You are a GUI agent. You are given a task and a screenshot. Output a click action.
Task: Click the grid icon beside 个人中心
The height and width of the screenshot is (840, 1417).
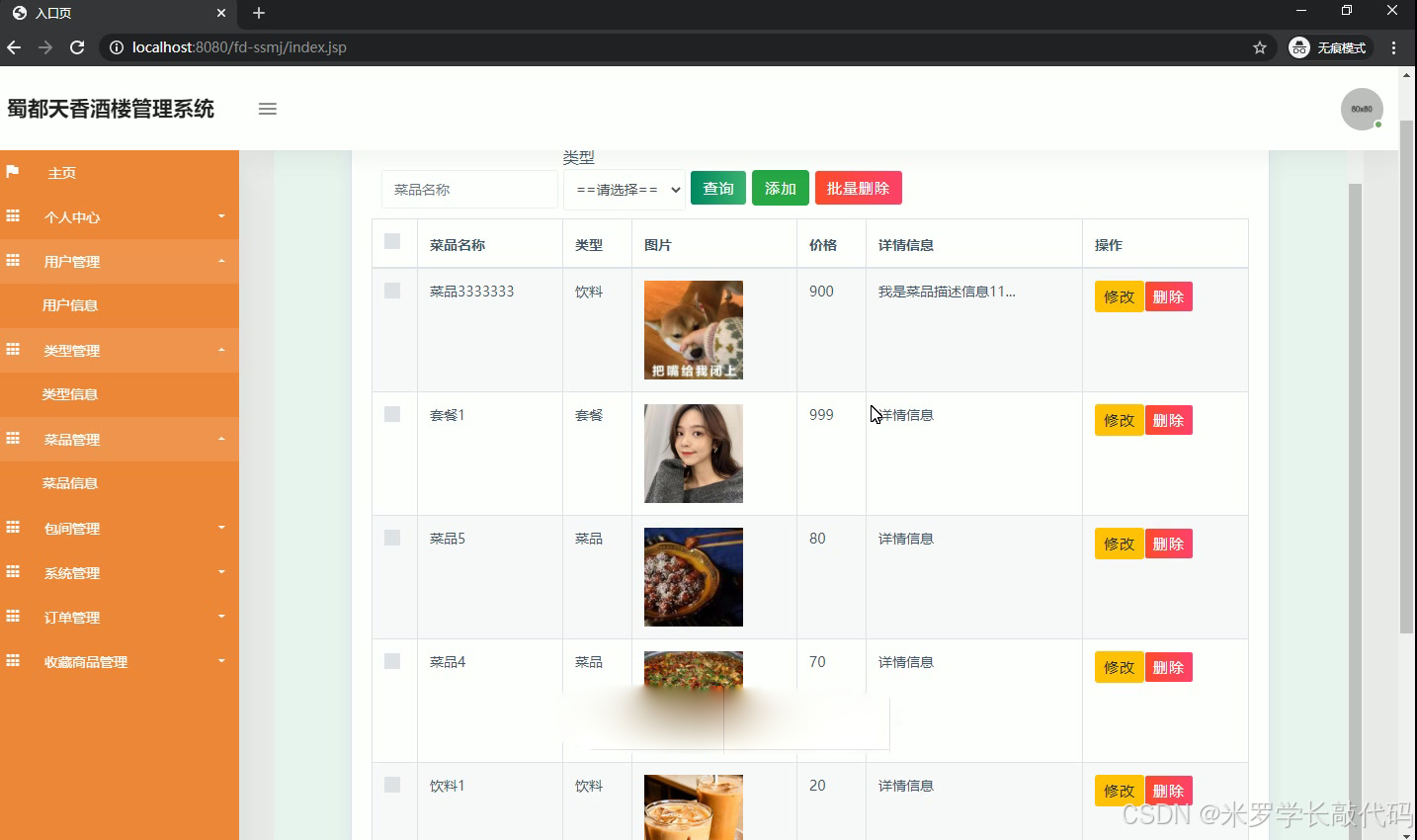[14, 216]
